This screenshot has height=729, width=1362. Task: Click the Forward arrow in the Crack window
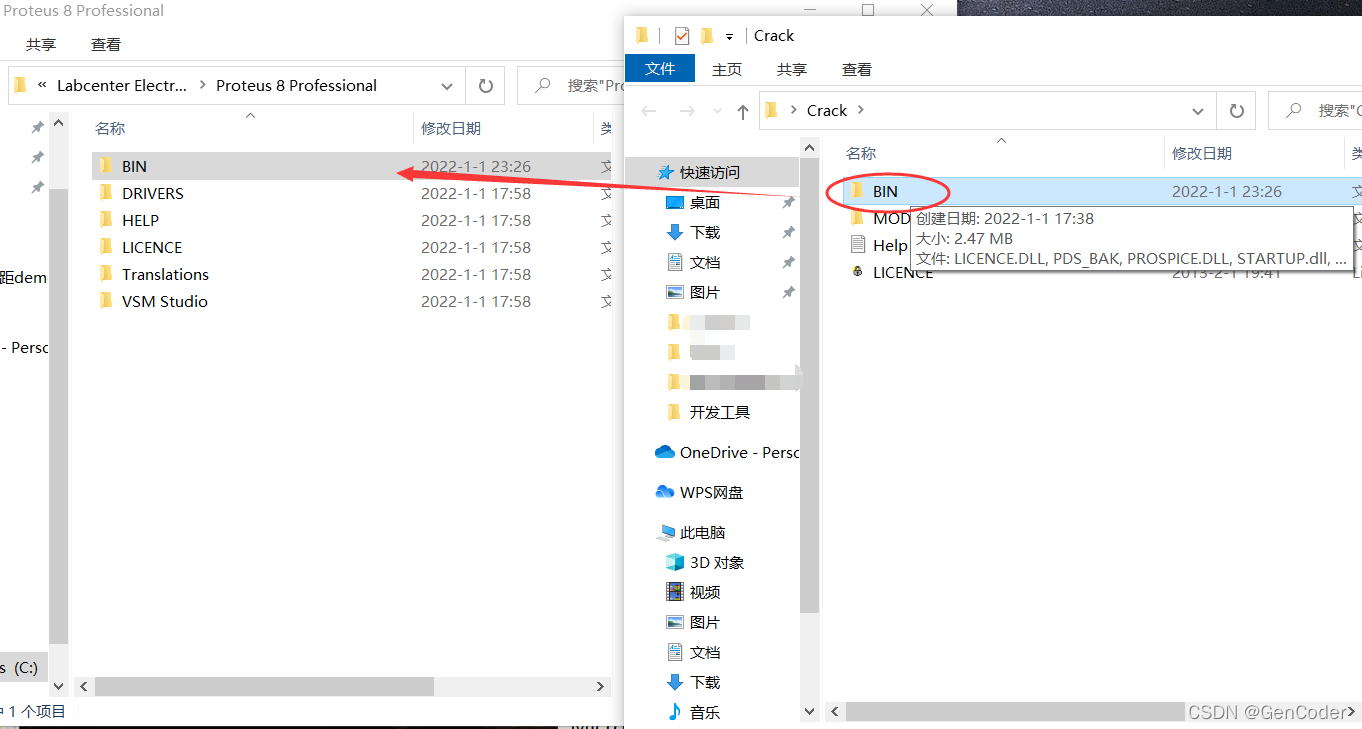click(x=687, y=111)
